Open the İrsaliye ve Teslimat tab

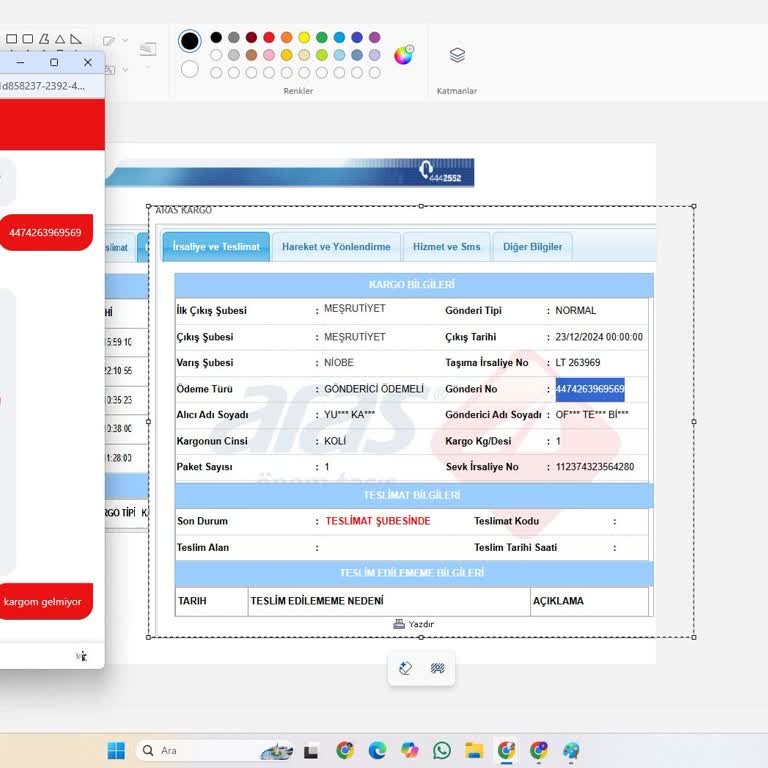point(216,246)
